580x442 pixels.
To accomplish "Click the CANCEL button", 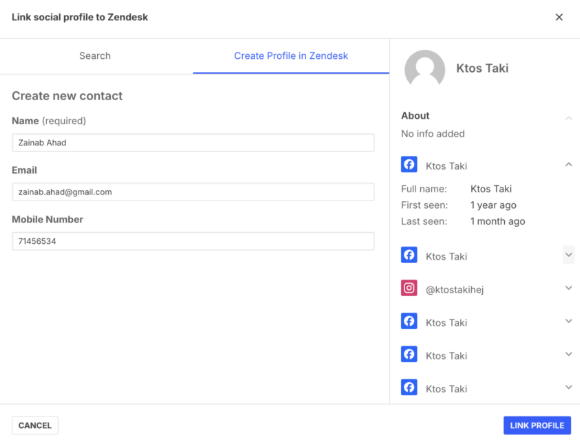I will point(35,425).
